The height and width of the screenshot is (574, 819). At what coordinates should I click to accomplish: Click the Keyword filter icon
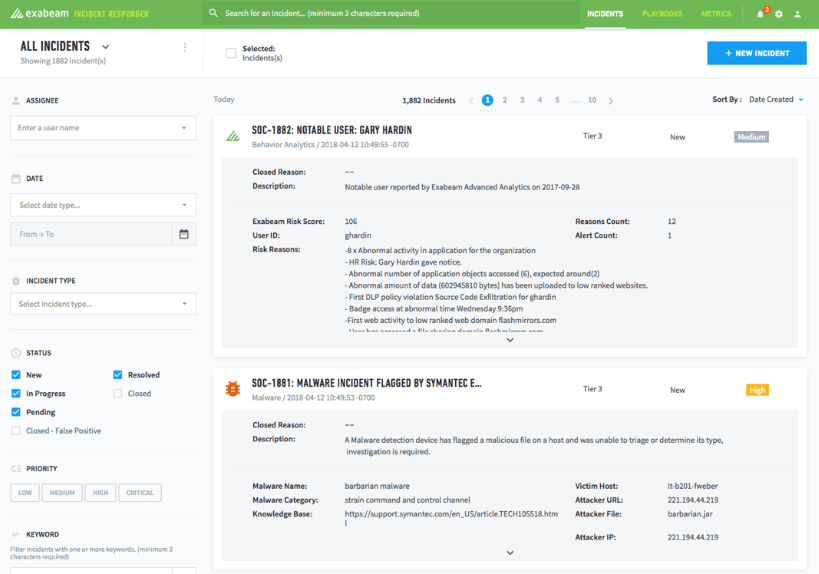pyautogui.click(x=16, y=534)
